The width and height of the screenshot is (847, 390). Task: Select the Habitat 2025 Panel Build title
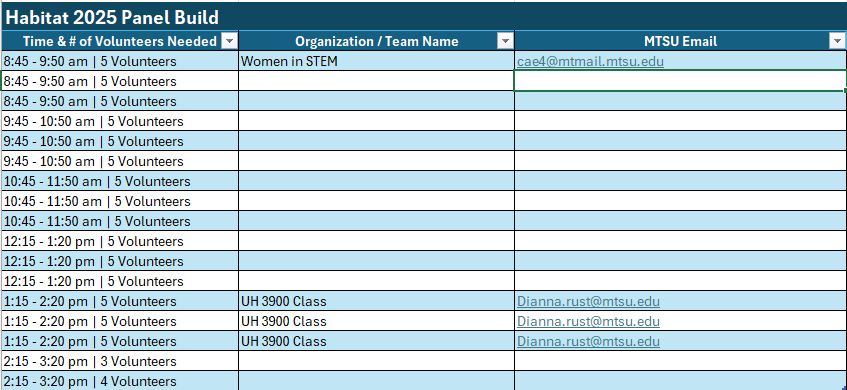pyautogui.click(x=111, y=18)
